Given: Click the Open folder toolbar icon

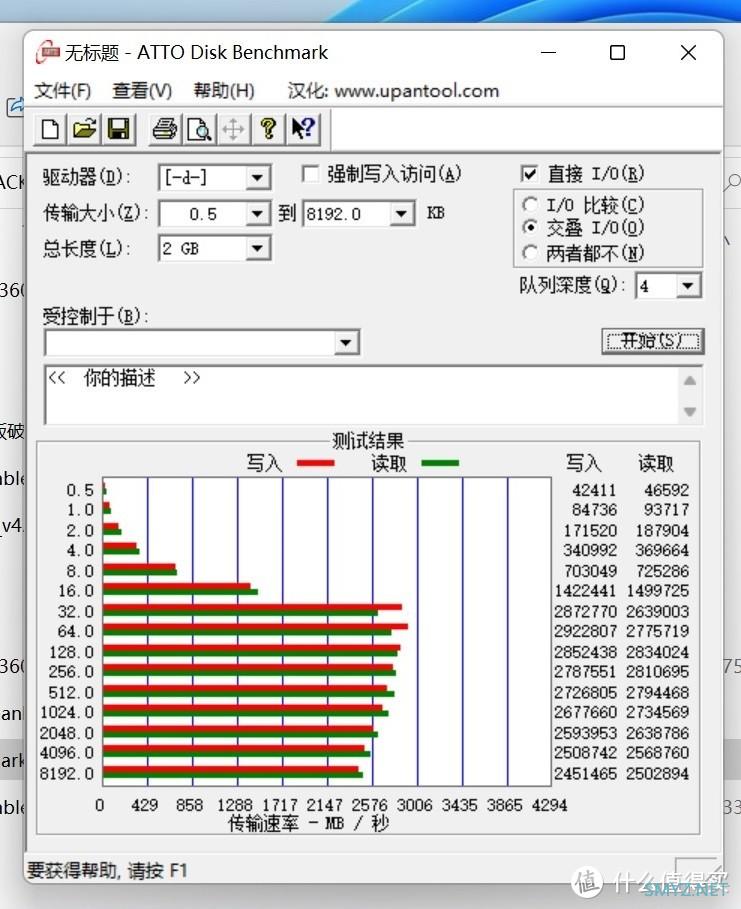Looking at the screenshot, I should click(84, 129).
